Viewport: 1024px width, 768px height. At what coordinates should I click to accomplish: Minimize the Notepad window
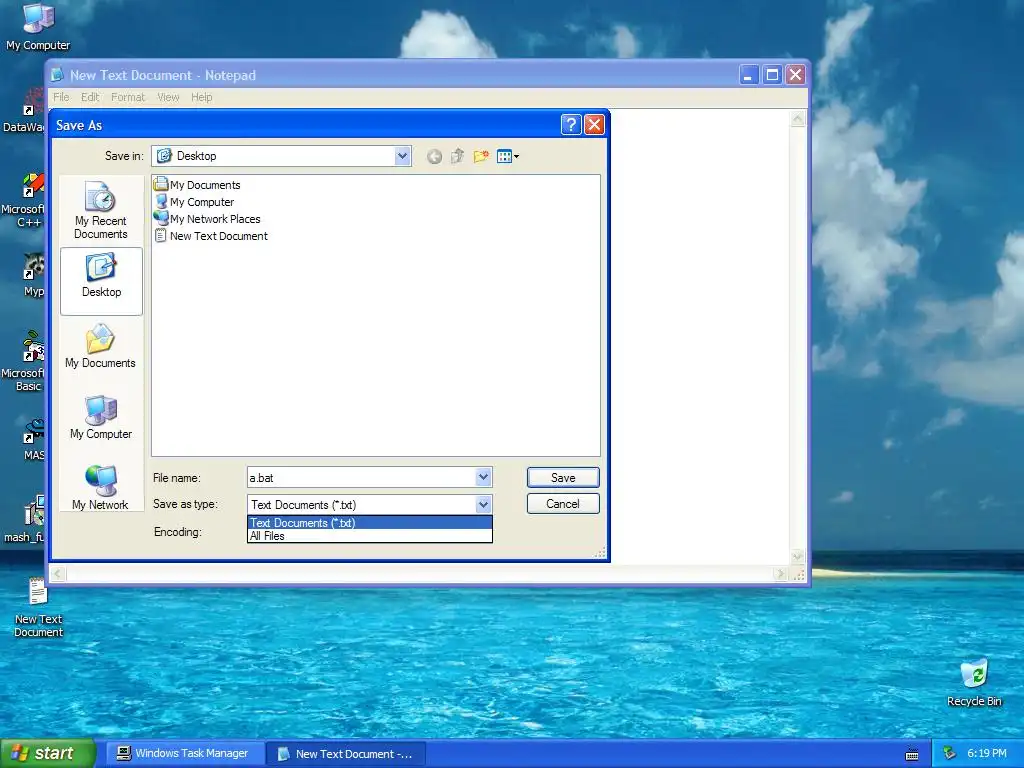(x=748, y=75)
